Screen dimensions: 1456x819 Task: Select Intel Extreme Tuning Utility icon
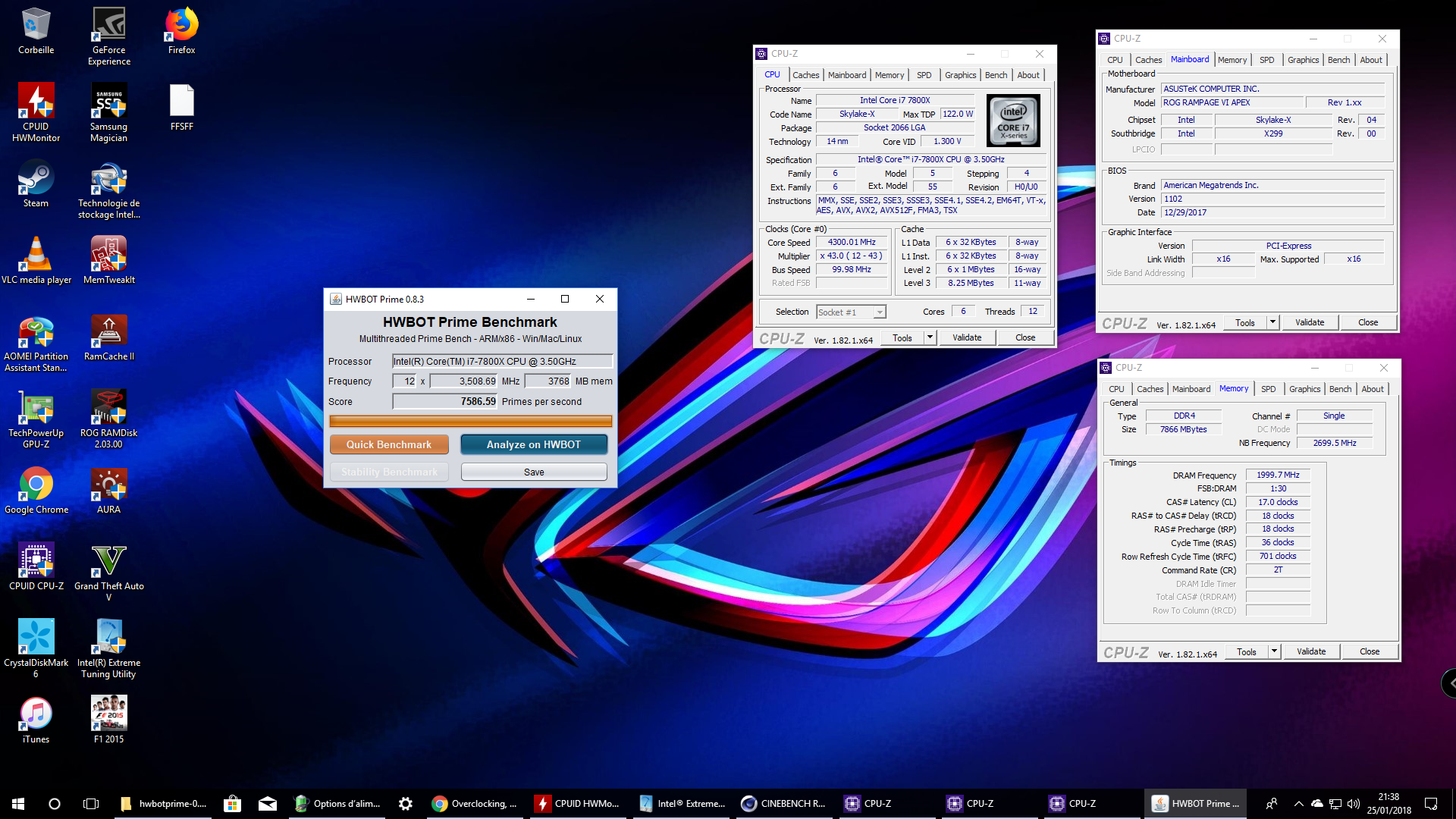coord(108,648)
